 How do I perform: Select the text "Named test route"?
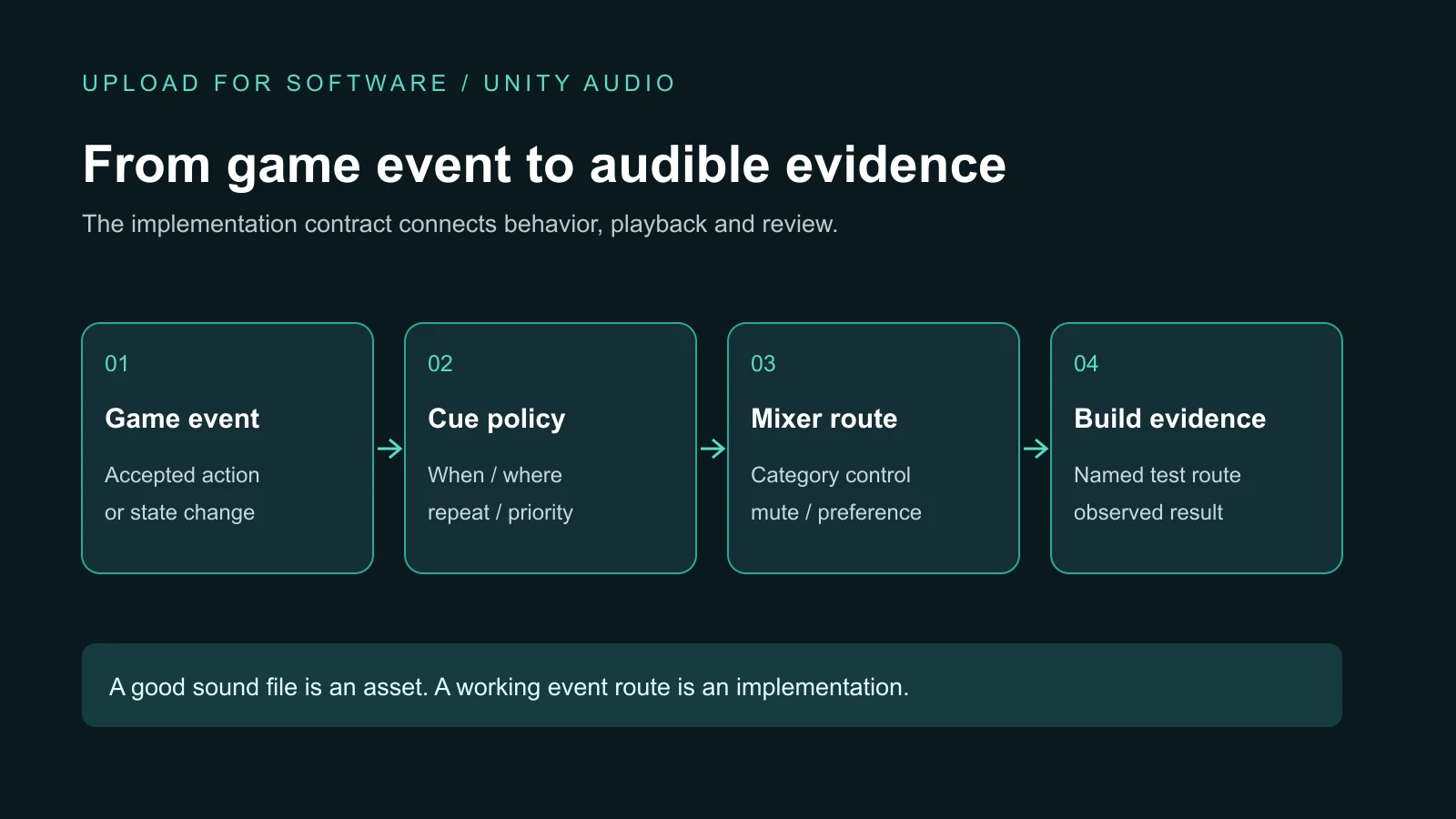pyautogui.click(x=1157, y=475)
